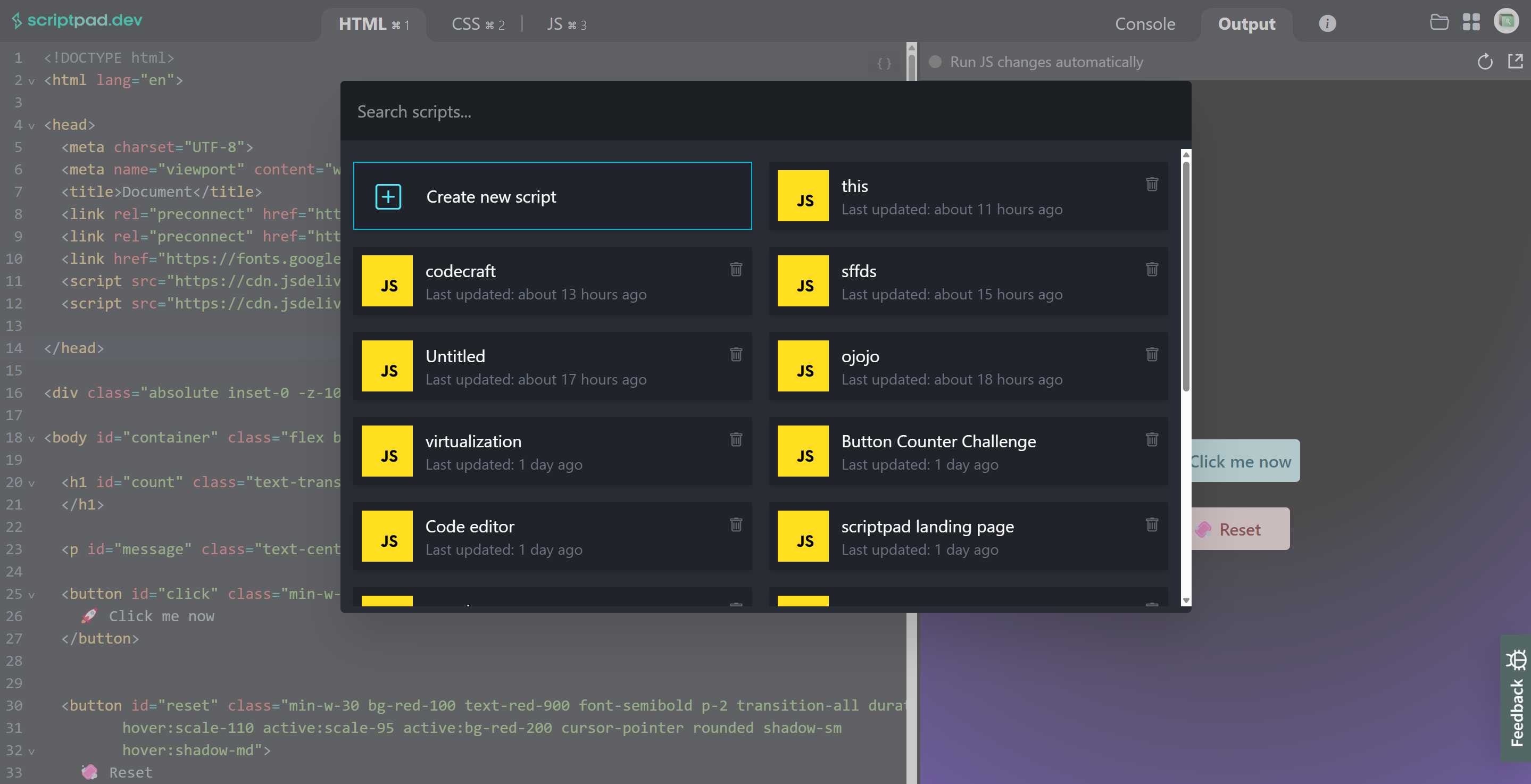Image resolution: width=1531 pixels, height=784 pixels.
Task: Open the 'this' script
Action: 968,196
